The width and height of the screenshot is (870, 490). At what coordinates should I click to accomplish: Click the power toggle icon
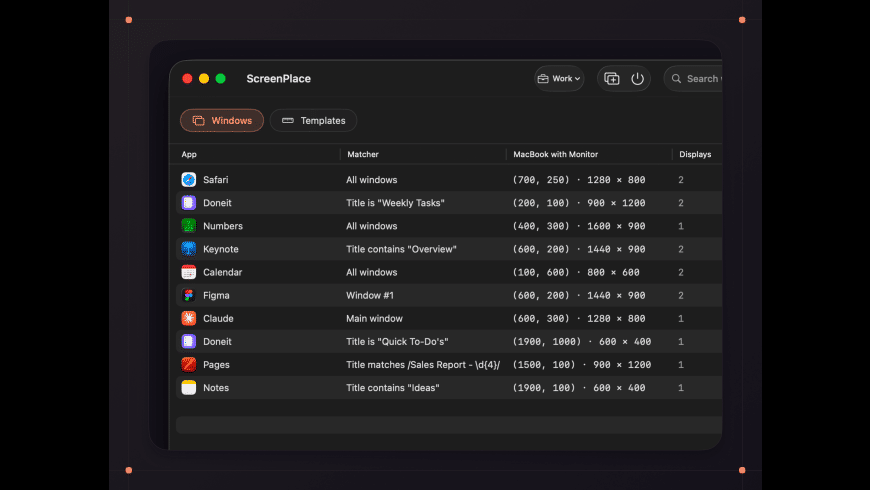tap(638, 79)
